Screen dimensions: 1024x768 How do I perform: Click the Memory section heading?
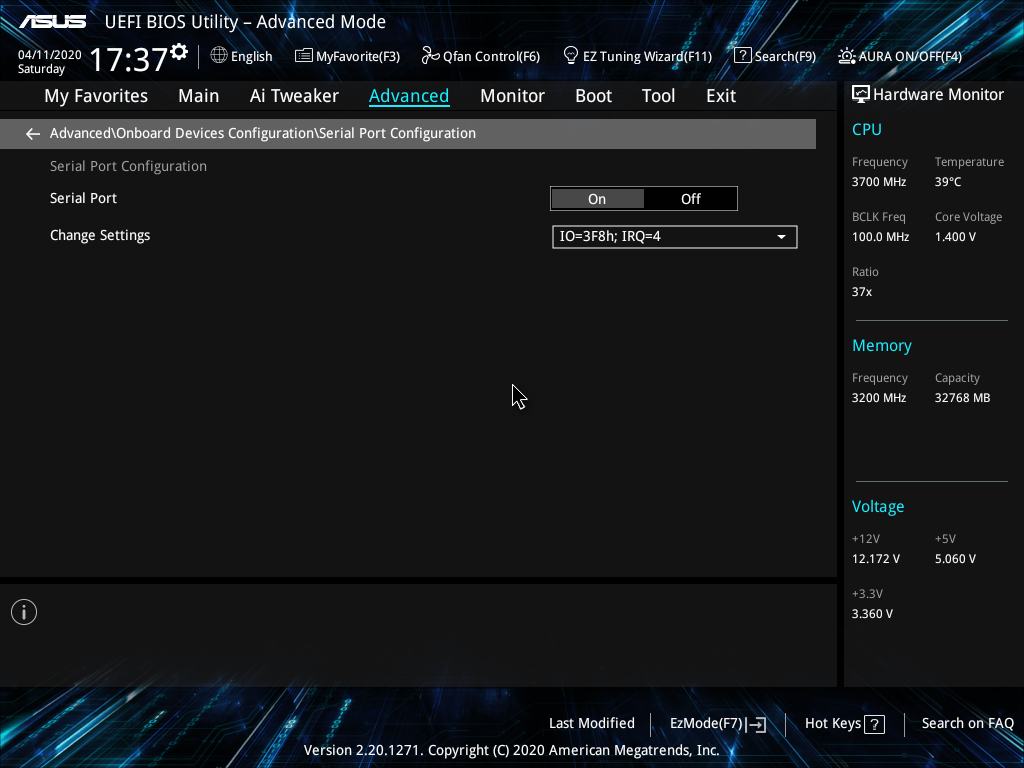882,346
